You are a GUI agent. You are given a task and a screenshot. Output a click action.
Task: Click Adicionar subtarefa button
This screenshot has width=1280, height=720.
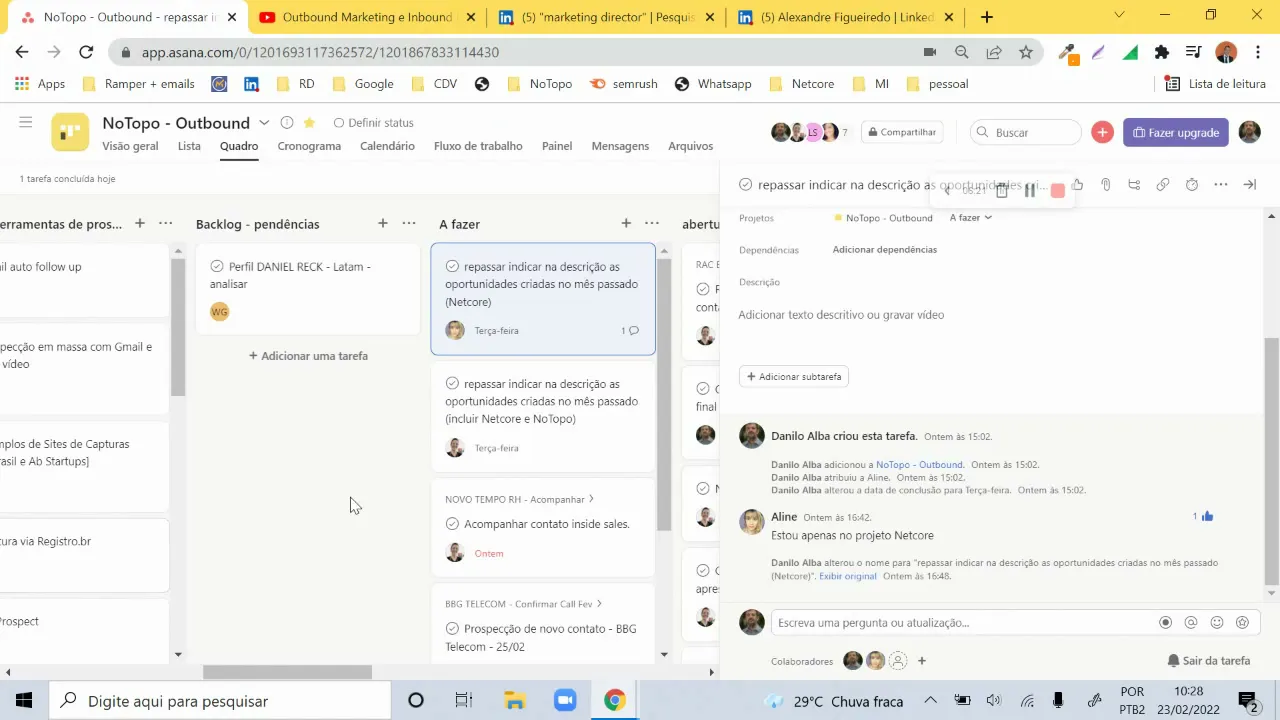(794, 377)
